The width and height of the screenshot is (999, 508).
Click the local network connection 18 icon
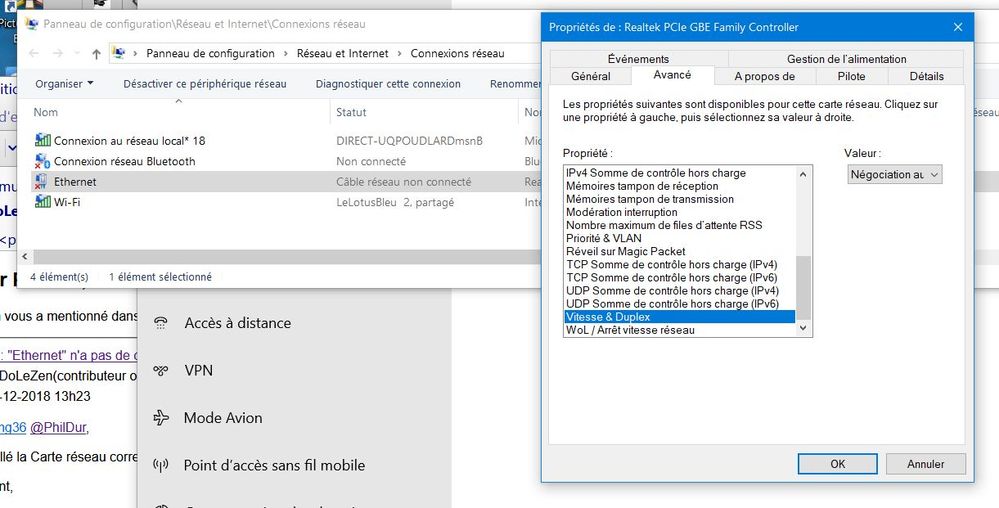click(x=42, y=141)
